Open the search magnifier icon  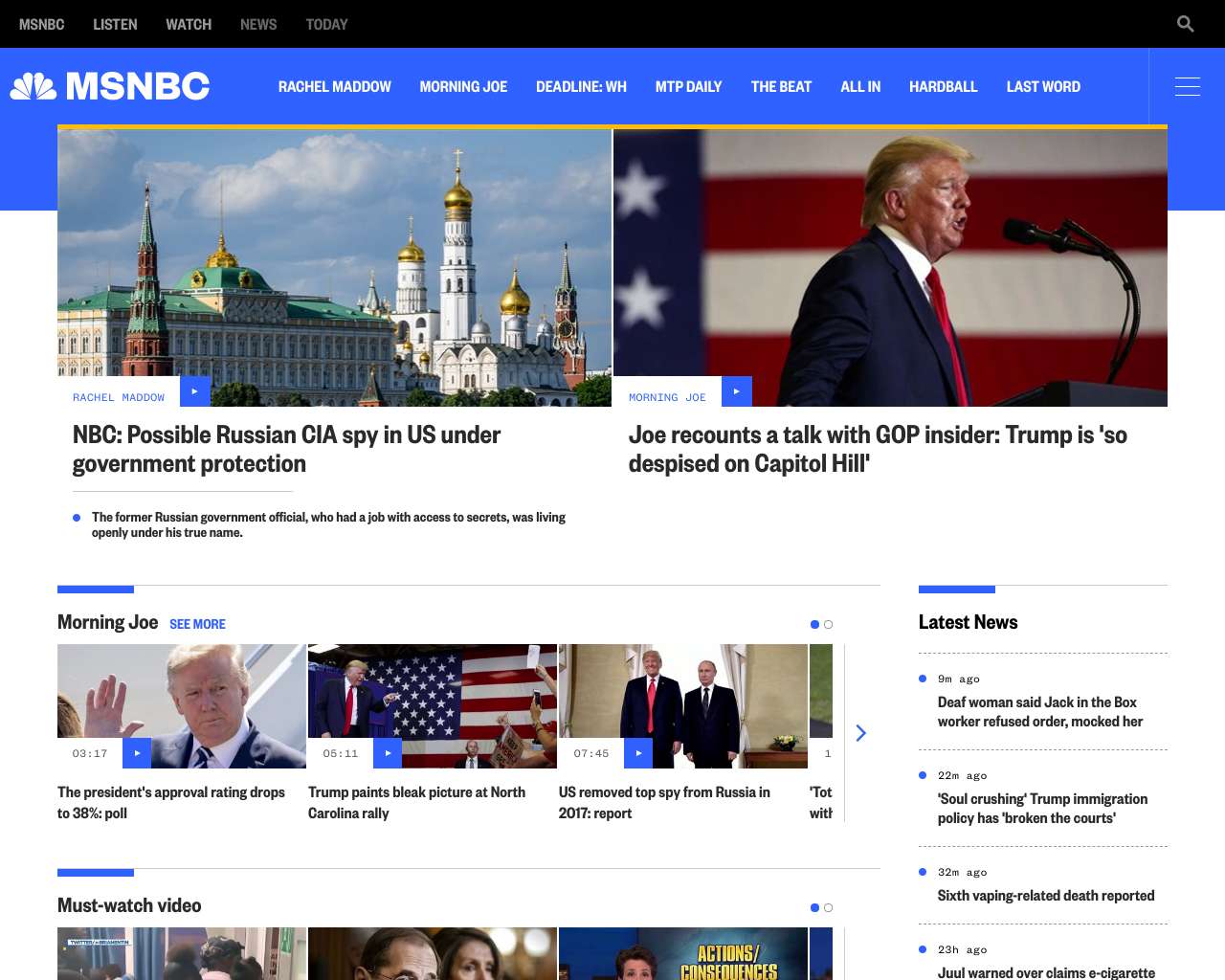point(1185,24)
